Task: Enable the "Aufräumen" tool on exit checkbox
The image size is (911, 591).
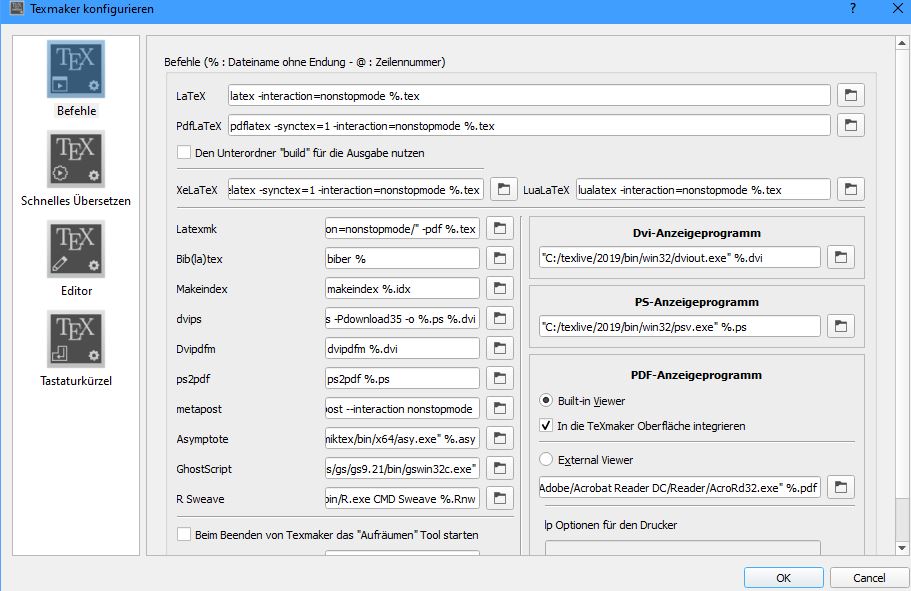Action: click(184, 534)
